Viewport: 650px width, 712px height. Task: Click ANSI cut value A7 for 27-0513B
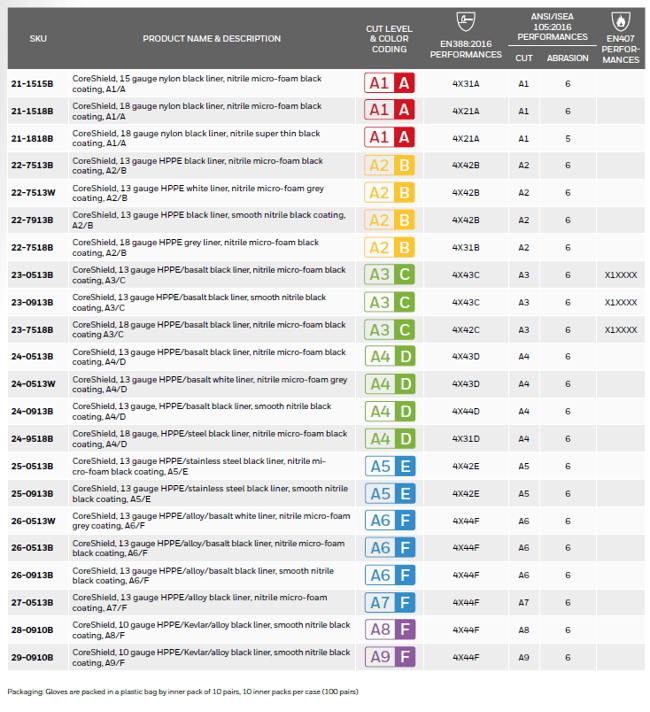point(524,603)
